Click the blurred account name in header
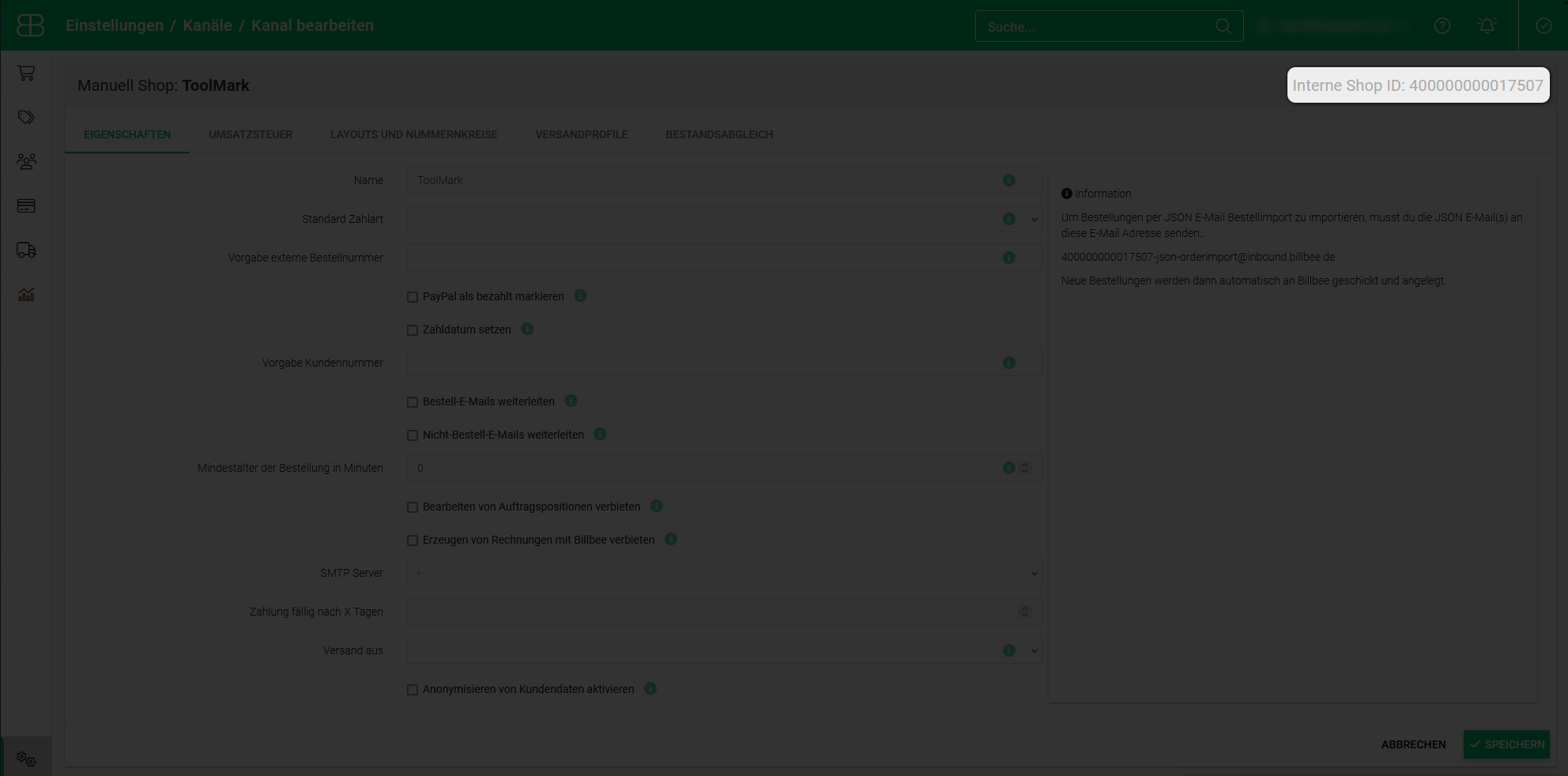The image size is (1568, 776). (1336, 26)
